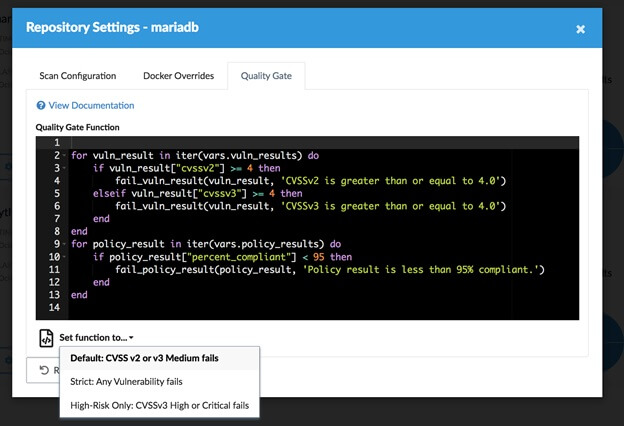Switch to the Scan Configuration tab
624x426 pixels.
pyautogui.click(x=78, y=76)
